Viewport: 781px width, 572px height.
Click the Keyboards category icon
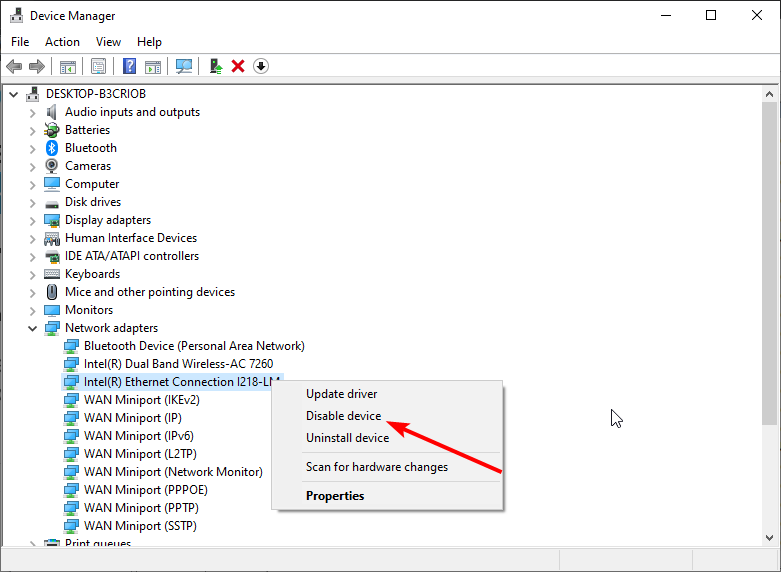pos(52,274)
